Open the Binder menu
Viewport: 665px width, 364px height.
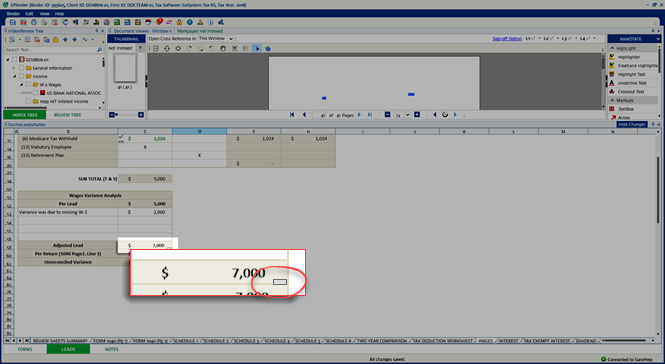click(13, 14)
